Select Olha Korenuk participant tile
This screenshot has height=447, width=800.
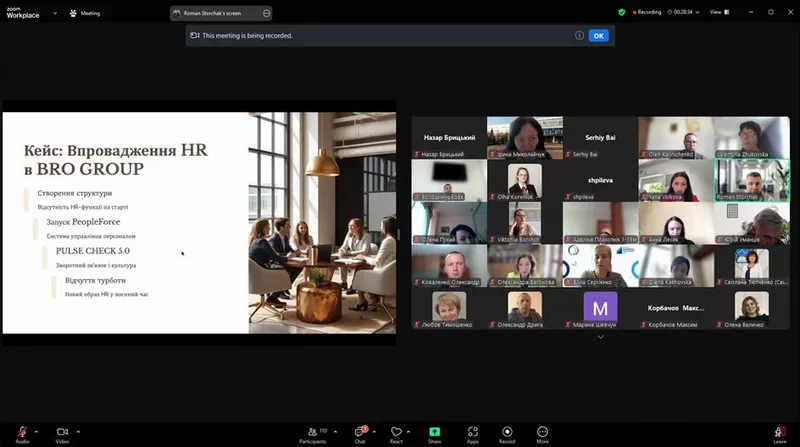pyautogui.click(x=525, y=180)
